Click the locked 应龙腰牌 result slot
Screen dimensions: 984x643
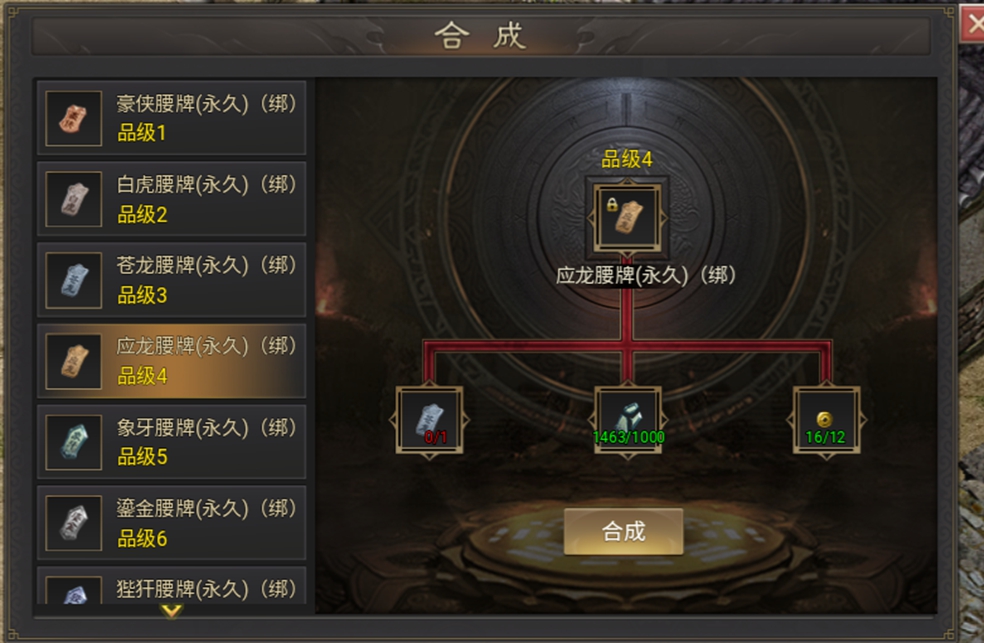pos(627,218)
